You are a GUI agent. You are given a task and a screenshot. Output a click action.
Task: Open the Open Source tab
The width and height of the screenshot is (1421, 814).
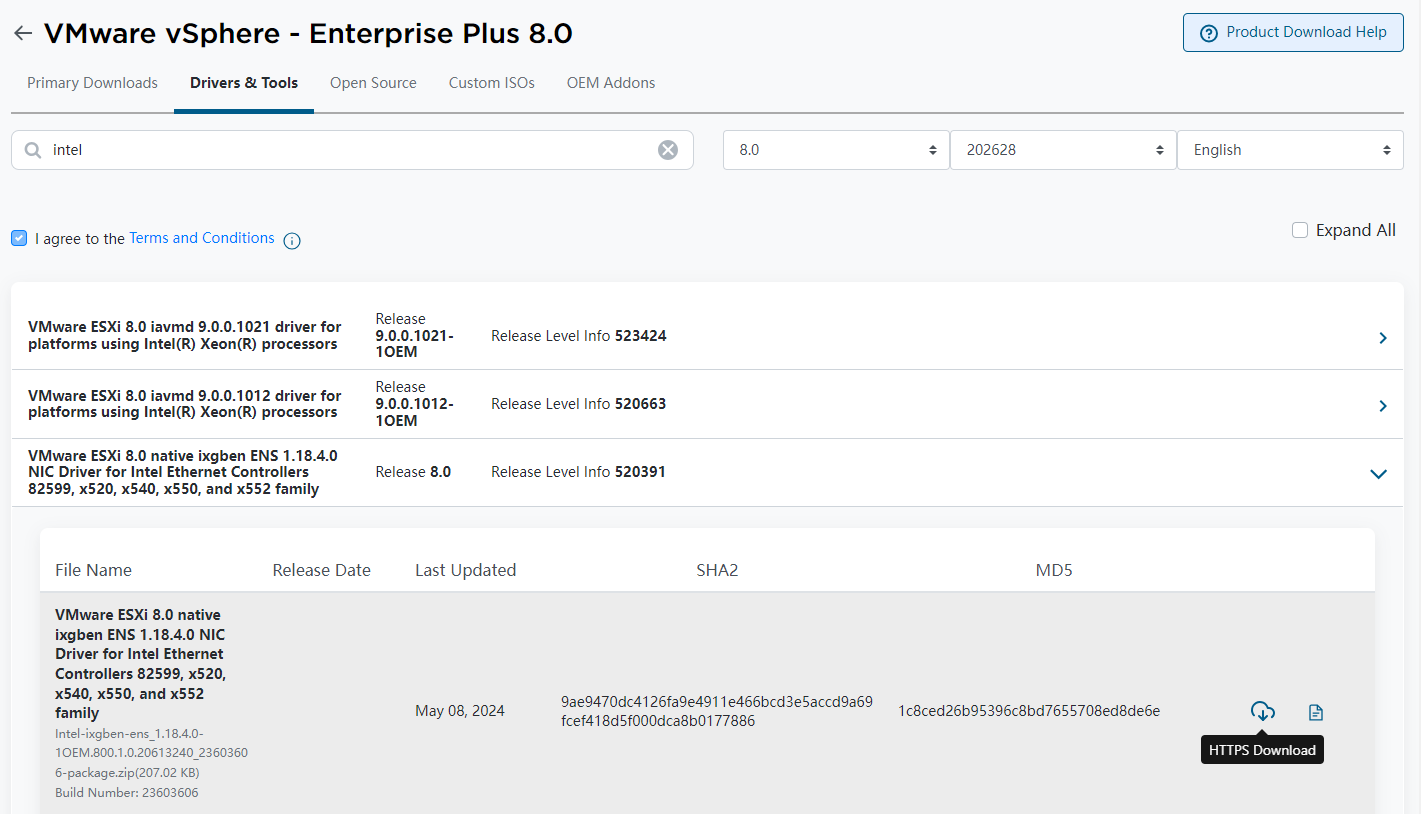tap(373, 83)
